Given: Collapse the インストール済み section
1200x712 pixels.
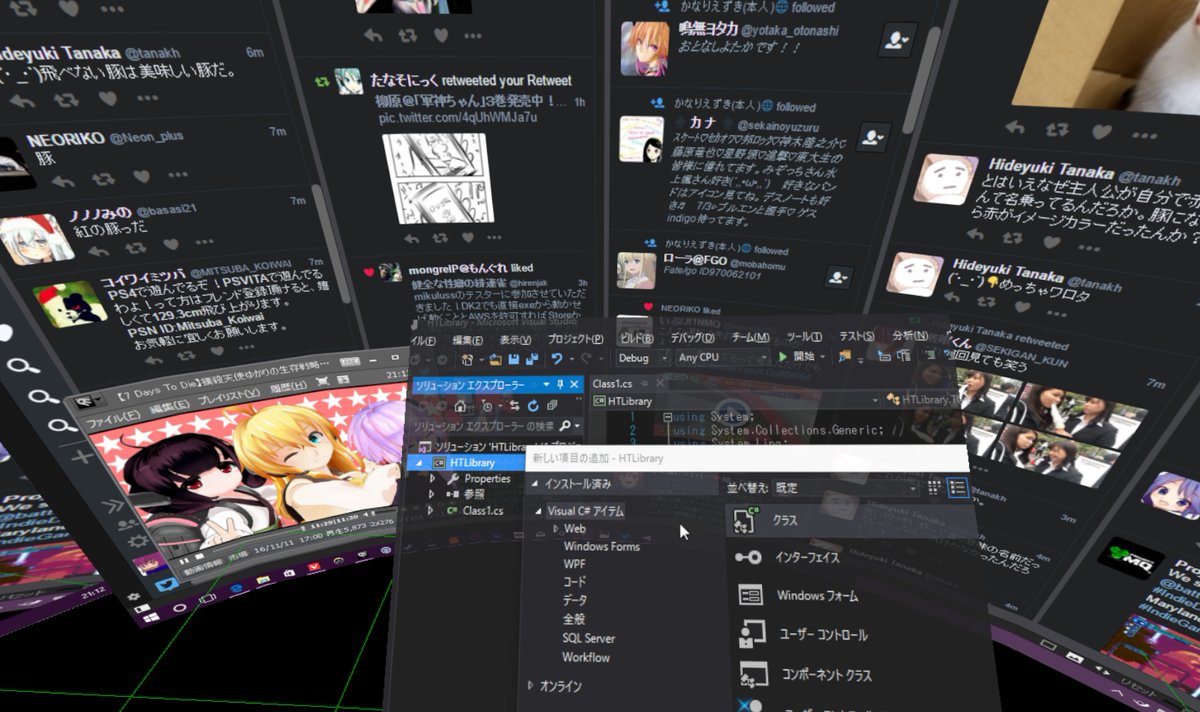Looking at the screenshot, I should [x=534, y=485].
